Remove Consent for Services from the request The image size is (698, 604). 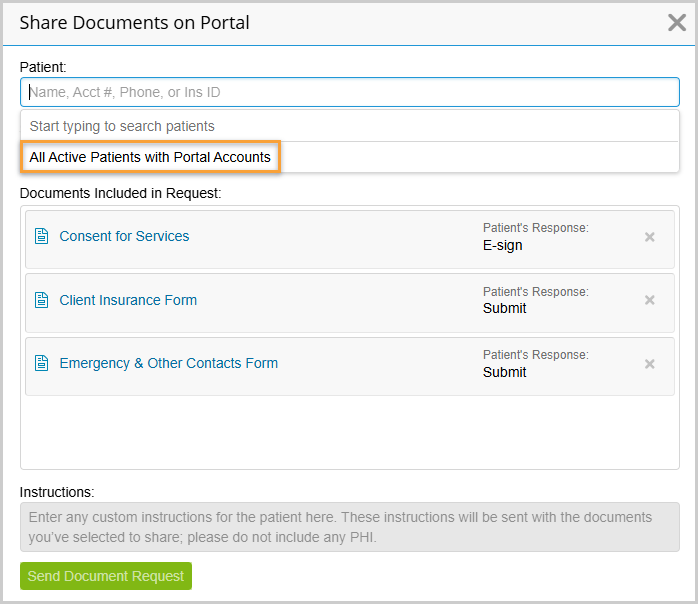pyautogui.click(x=649, y=237)
